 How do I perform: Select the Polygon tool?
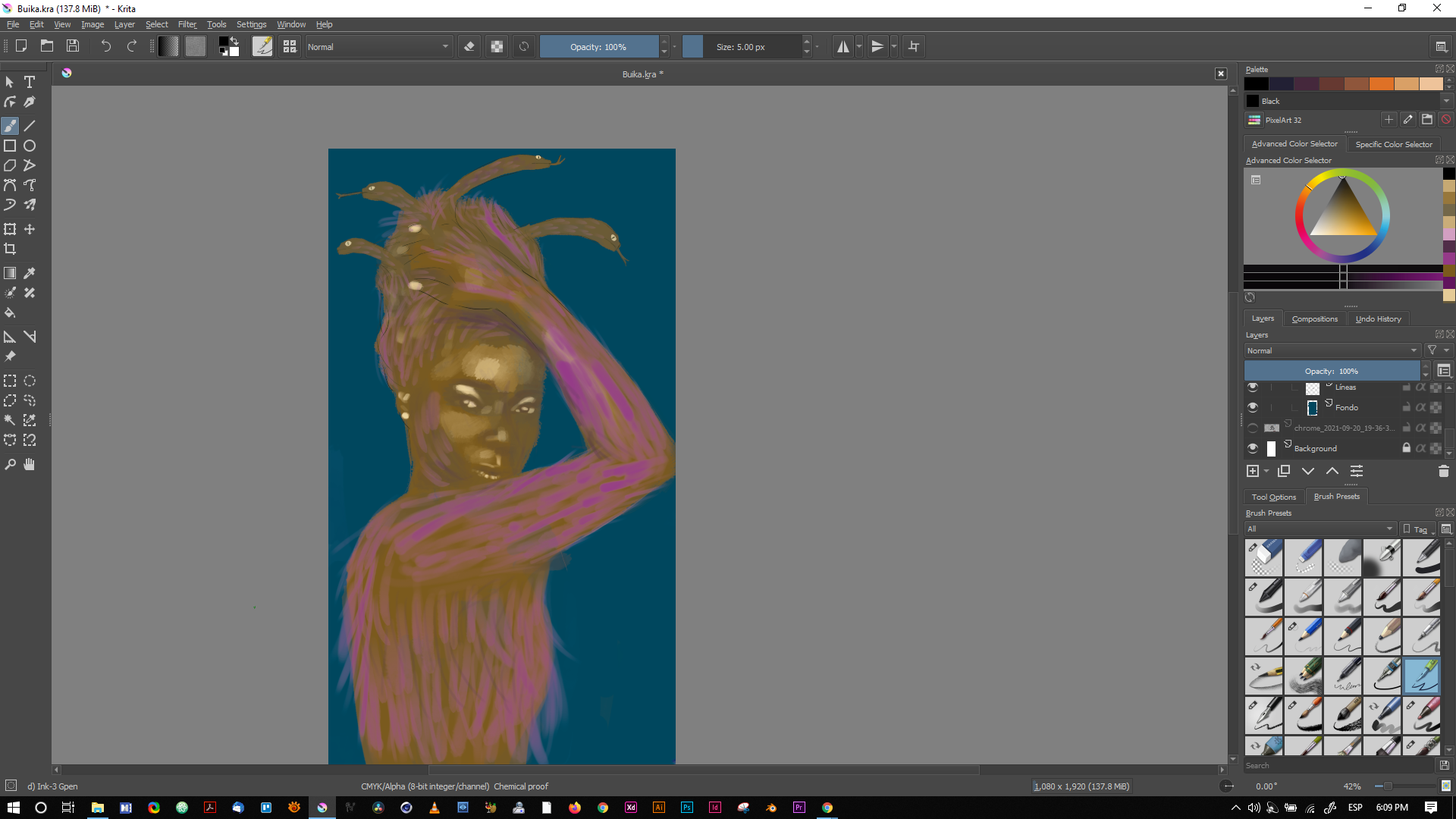(10, 165)
